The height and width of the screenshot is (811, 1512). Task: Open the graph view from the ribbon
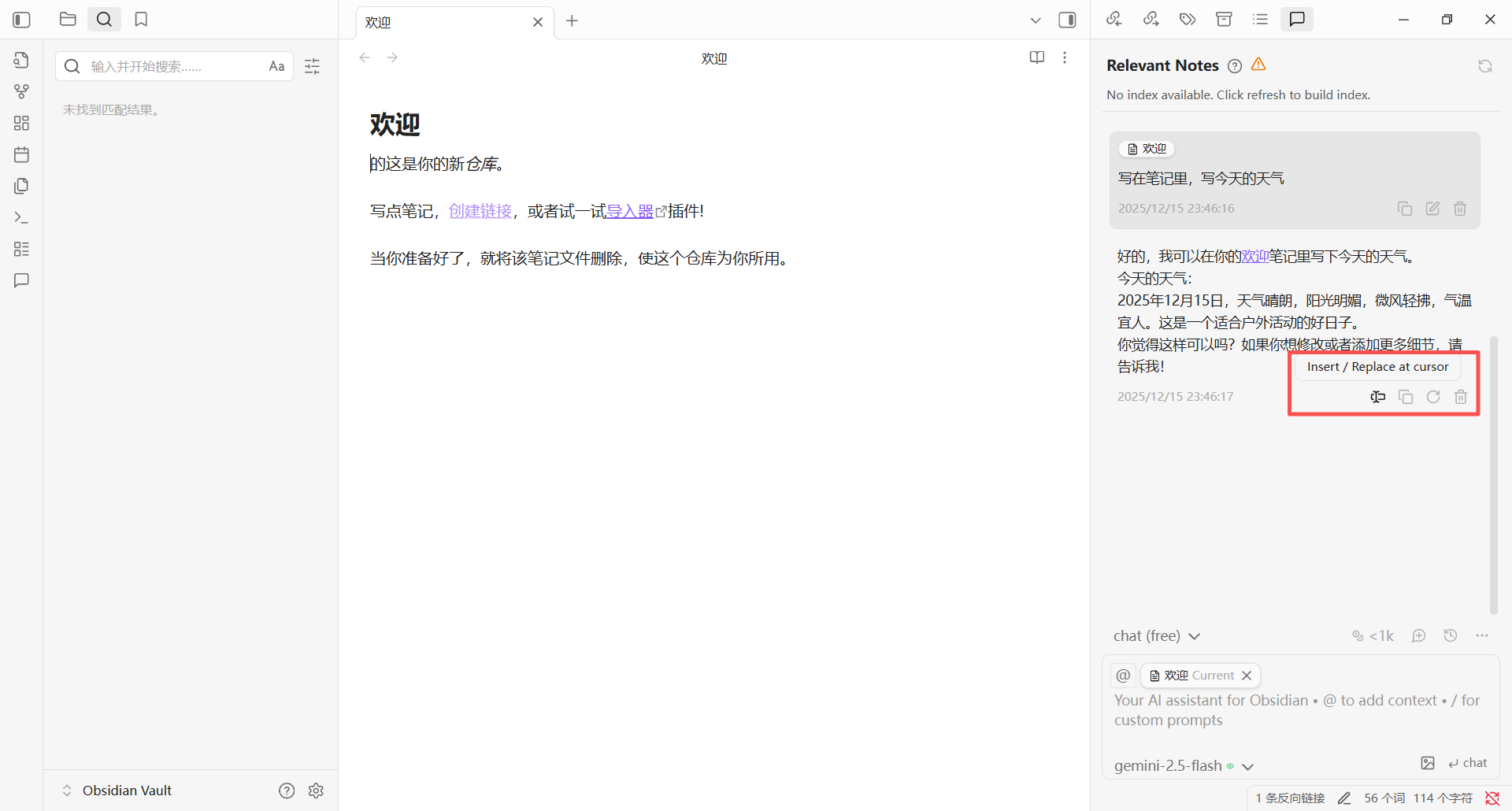tap(21, 91)
